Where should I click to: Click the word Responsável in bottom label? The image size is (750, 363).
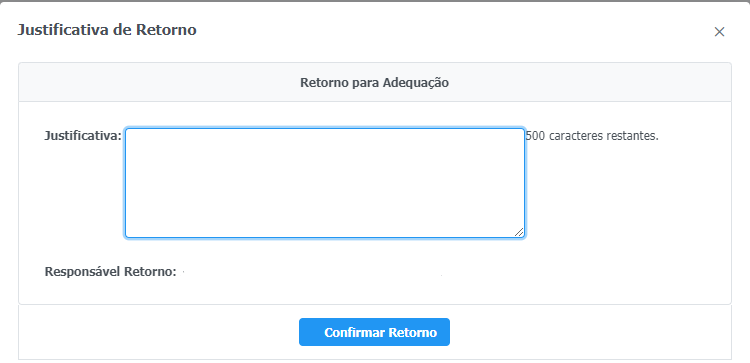coord(83,272)
